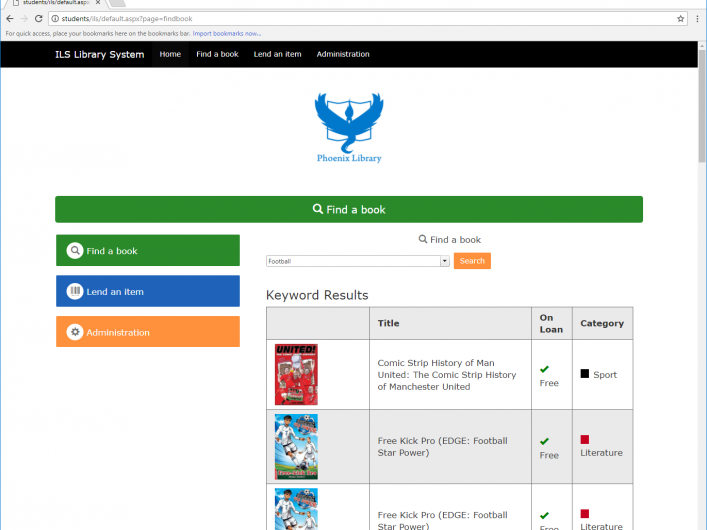The width and height of the screenshot is (707, 530).
Task: Click the orange Search button
Action: tap(472, 261)
